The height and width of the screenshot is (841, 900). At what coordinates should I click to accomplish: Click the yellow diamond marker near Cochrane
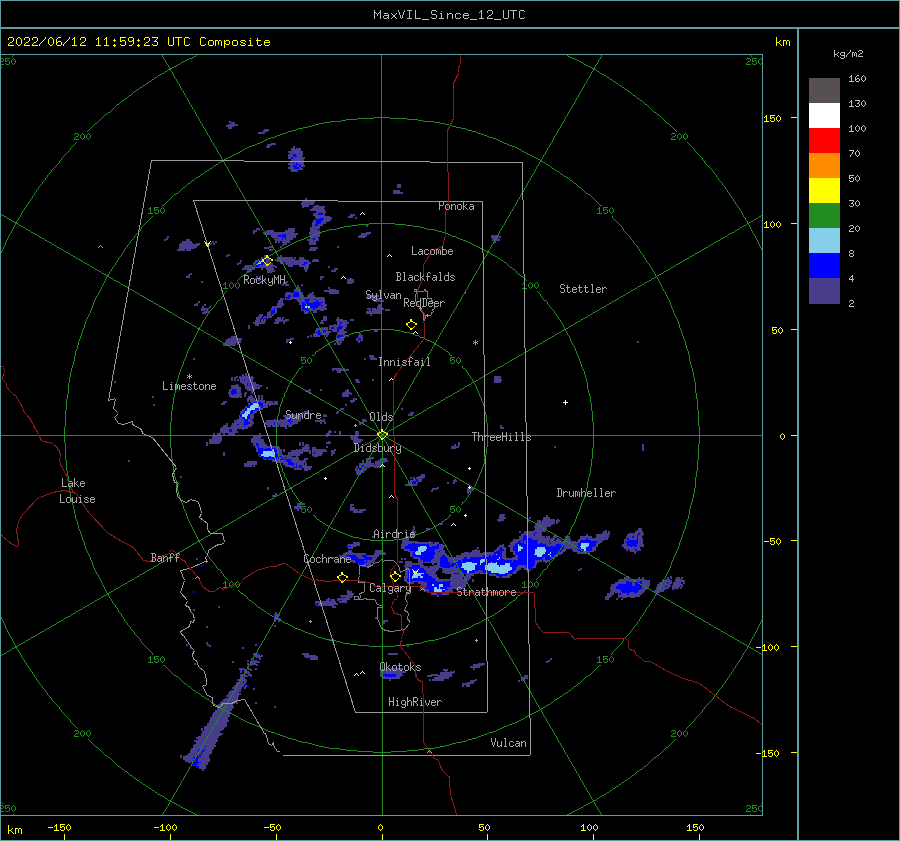point(342,577)
